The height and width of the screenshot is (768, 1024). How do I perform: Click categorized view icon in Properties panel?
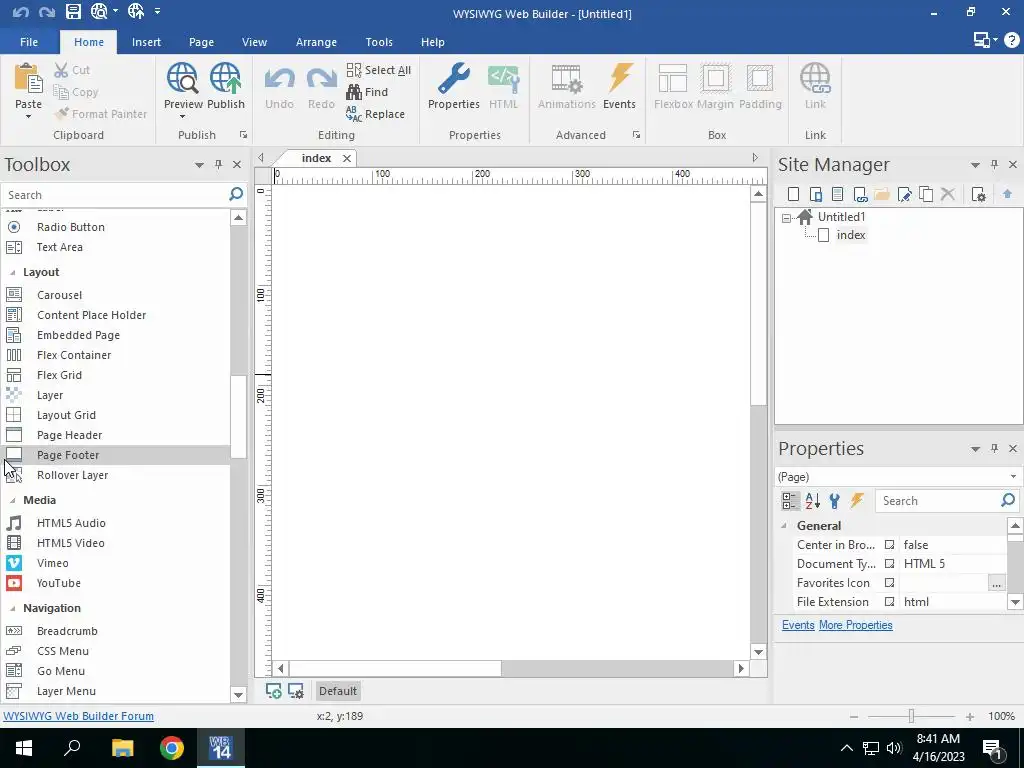click(790, 501)
